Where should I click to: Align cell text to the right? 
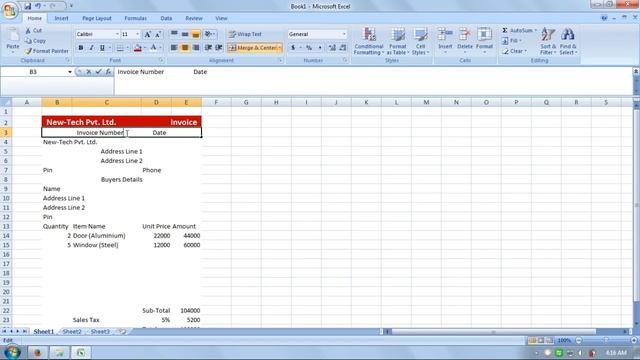click(196, 48)
